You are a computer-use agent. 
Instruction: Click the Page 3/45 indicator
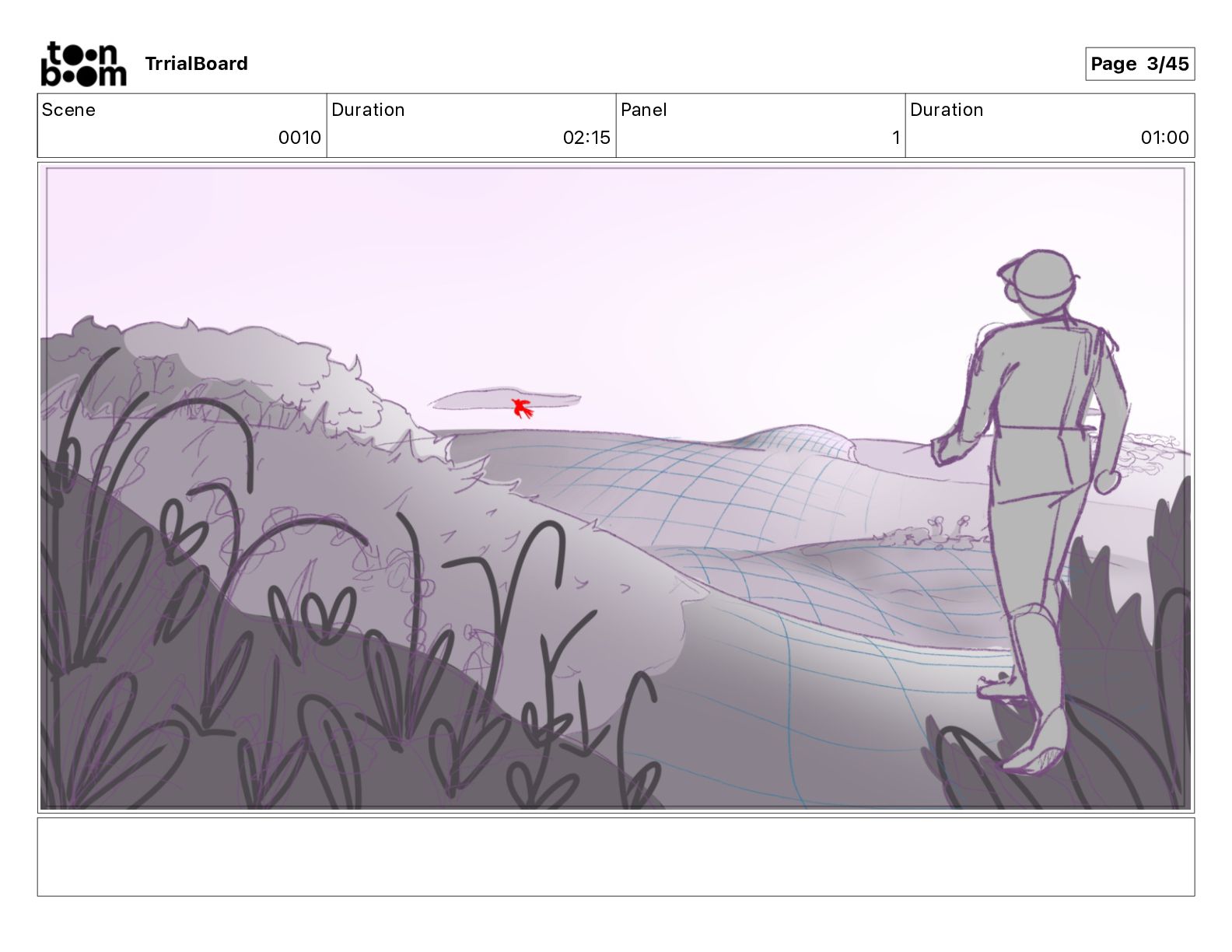click(1139, 64)
